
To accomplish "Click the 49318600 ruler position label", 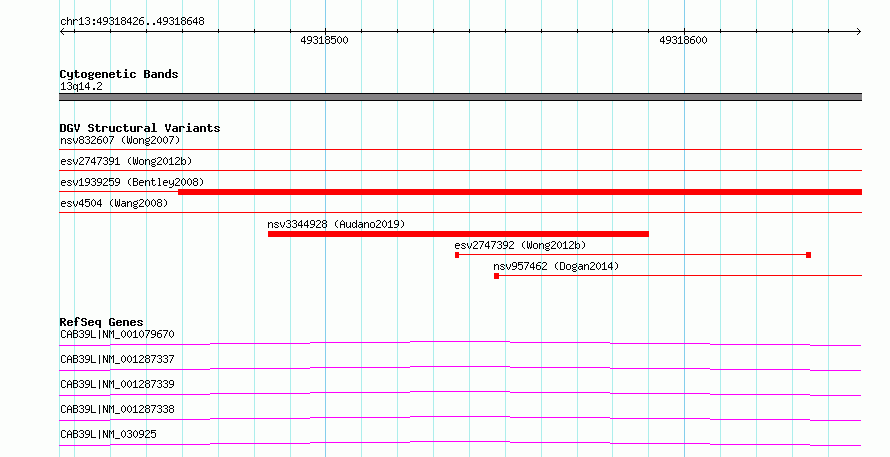I will tap(683, 40).
